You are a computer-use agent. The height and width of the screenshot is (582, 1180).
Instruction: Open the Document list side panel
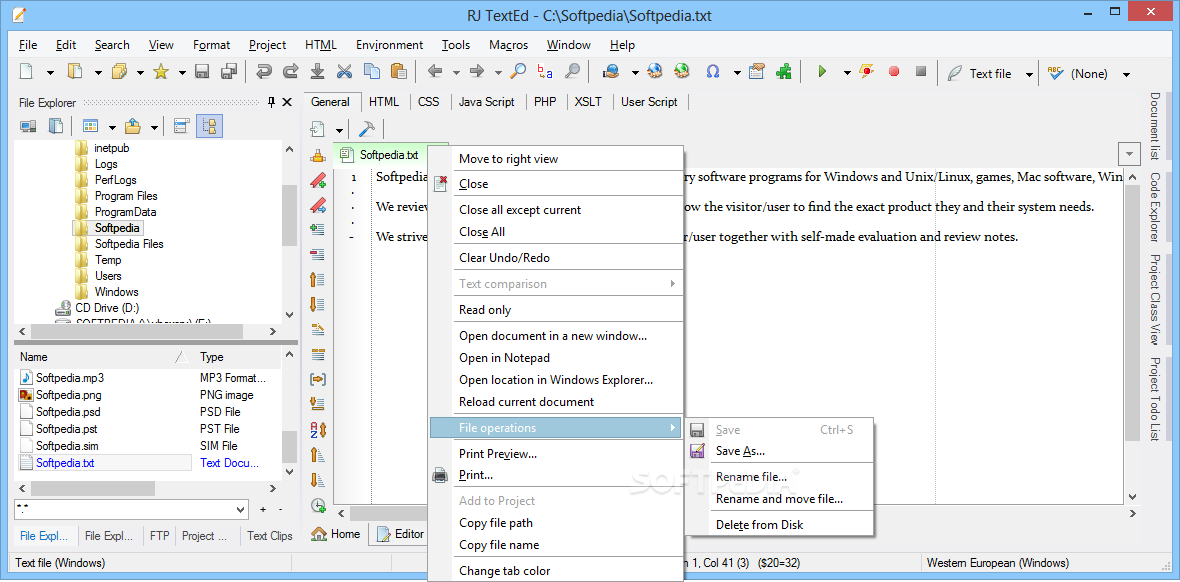1154,126
